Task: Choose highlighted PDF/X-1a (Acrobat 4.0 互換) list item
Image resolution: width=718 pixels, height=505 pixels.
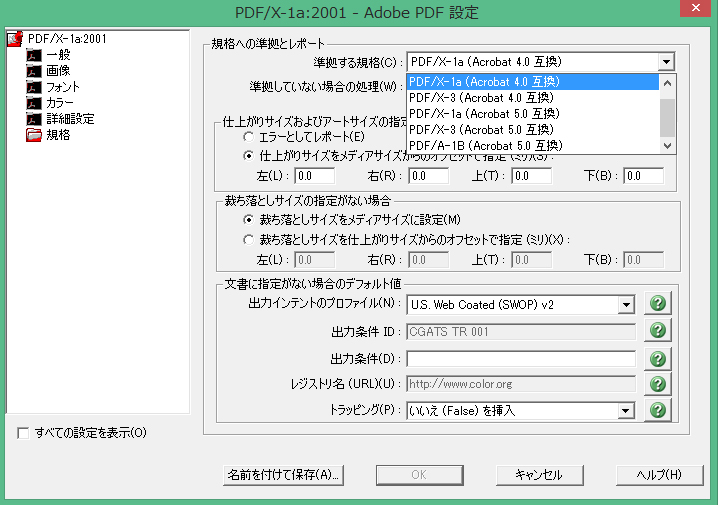Action: point(533,82)
